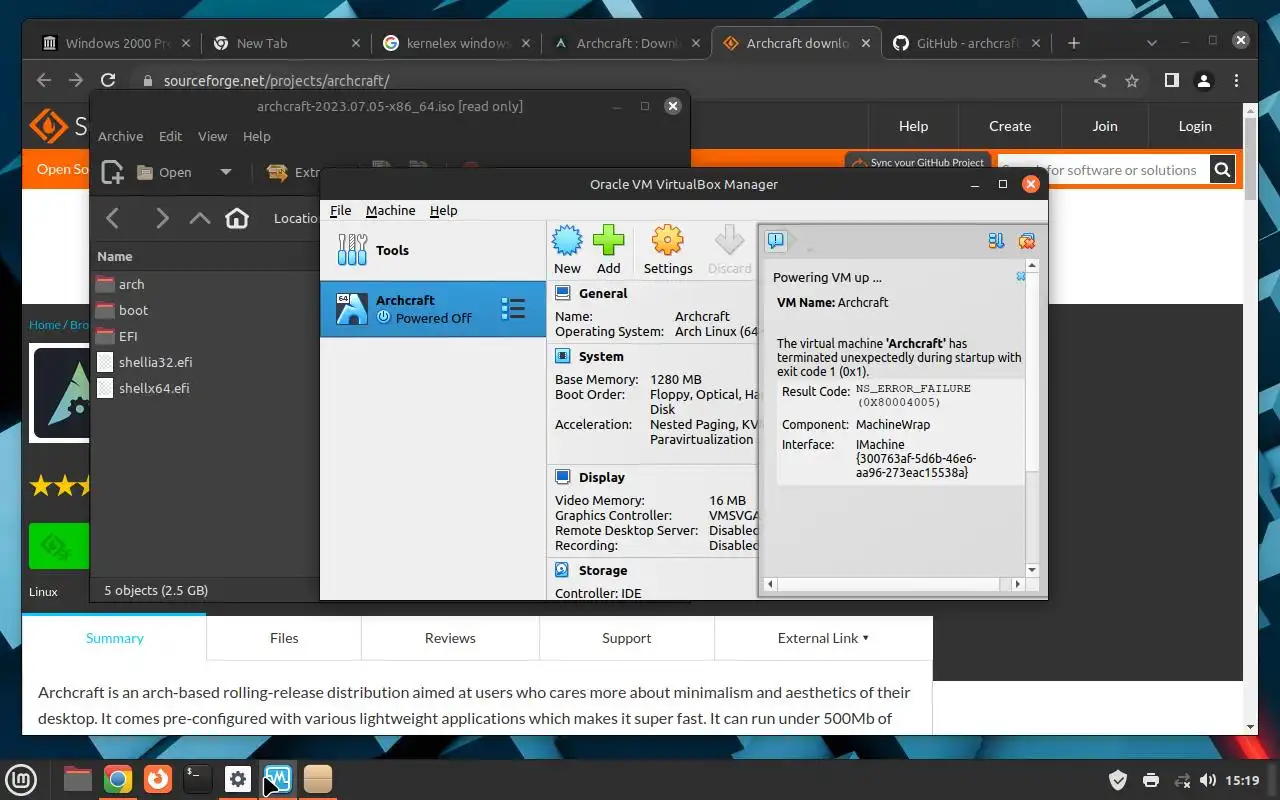The height and width of the screenshot is (800, 1280).
Task: Bookmark this page with star icon
Action: pyautogui.click(x=1132, y=81)
